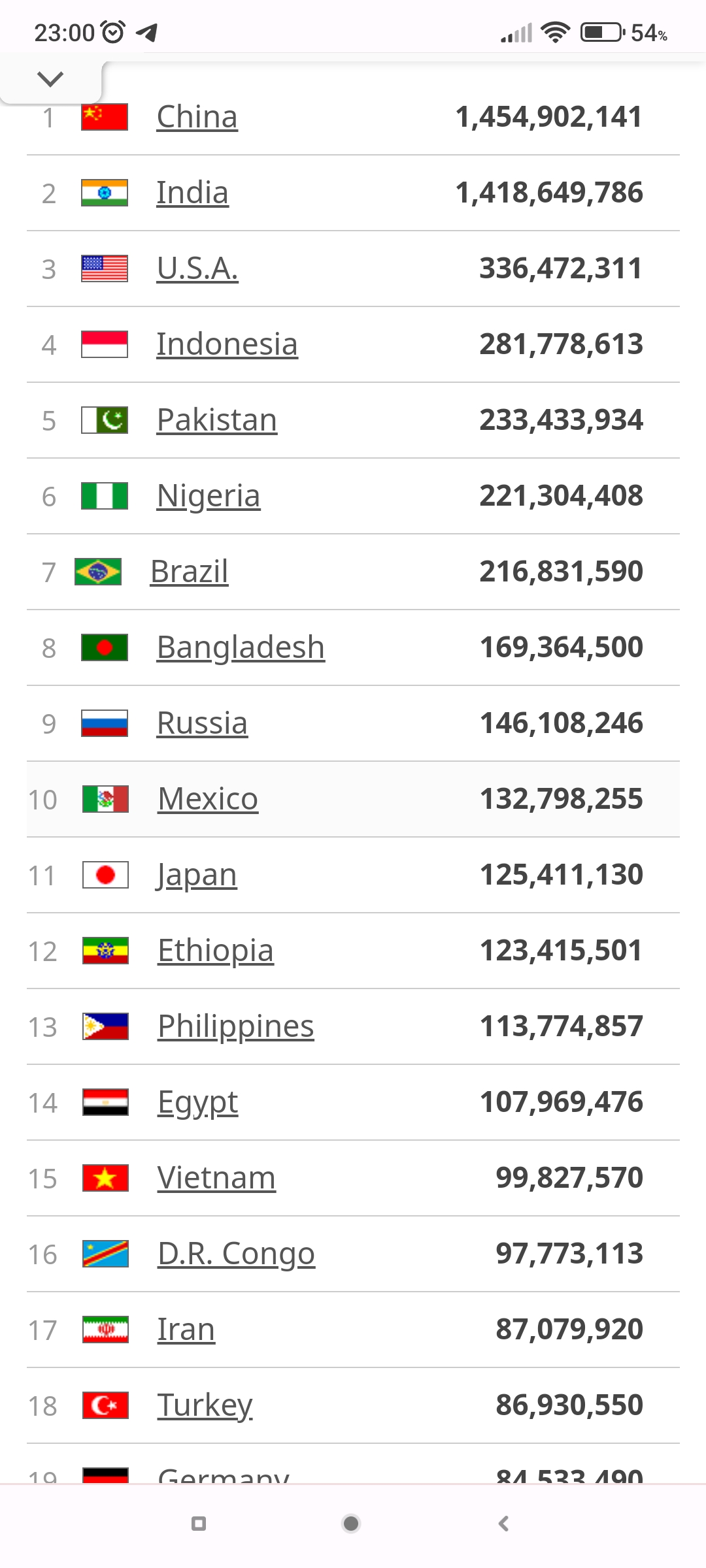
Task: Tap the Android back navigation arrow
Action: tap(503, 1524)
